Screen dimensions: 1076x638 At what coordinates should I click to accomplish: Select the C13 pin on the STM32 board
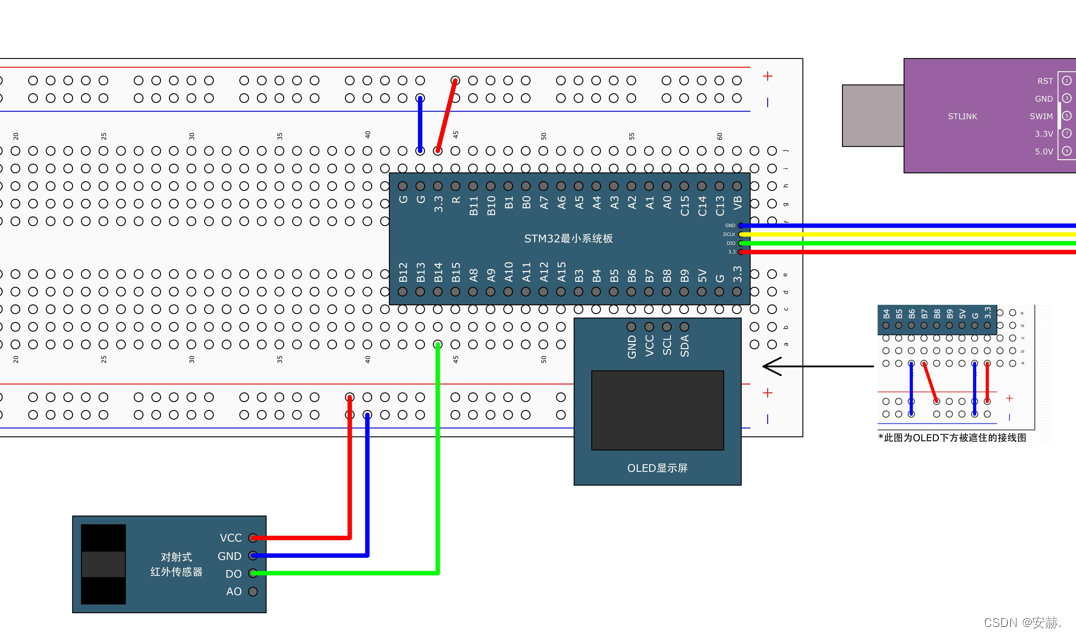719,186
